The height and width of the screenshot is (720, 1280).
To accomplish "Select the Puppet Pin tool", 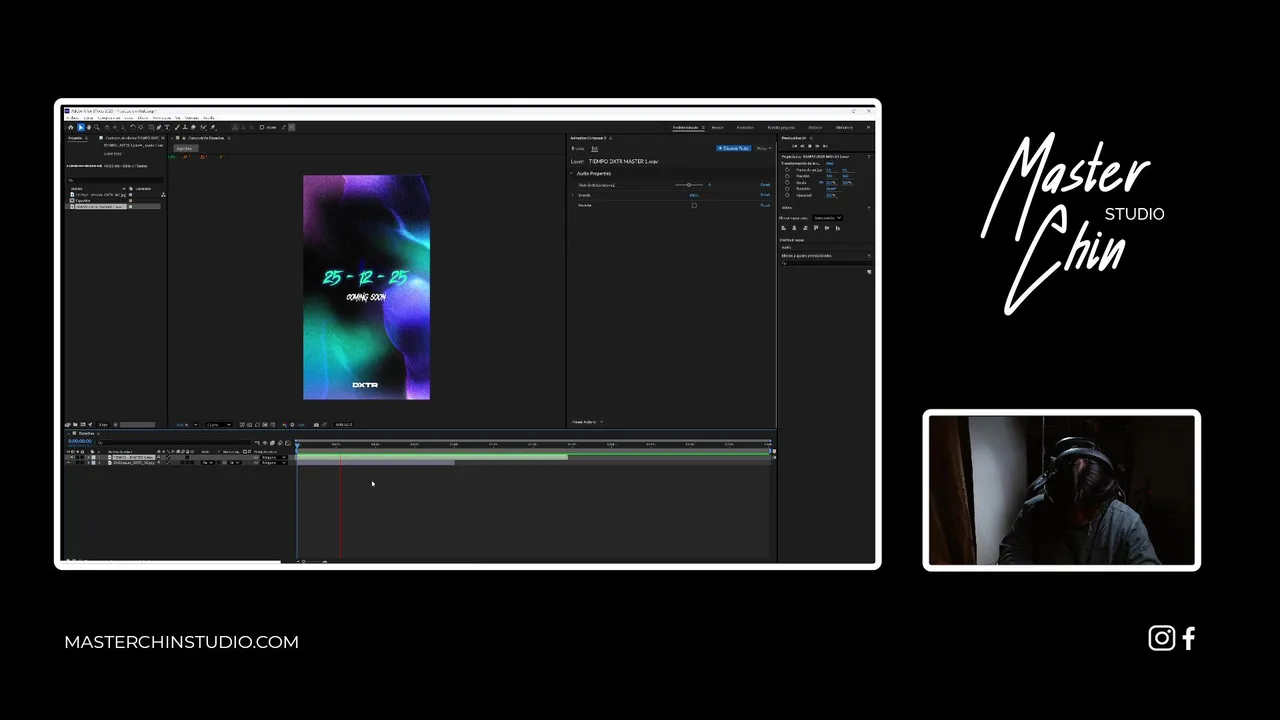I will point(213,127).
